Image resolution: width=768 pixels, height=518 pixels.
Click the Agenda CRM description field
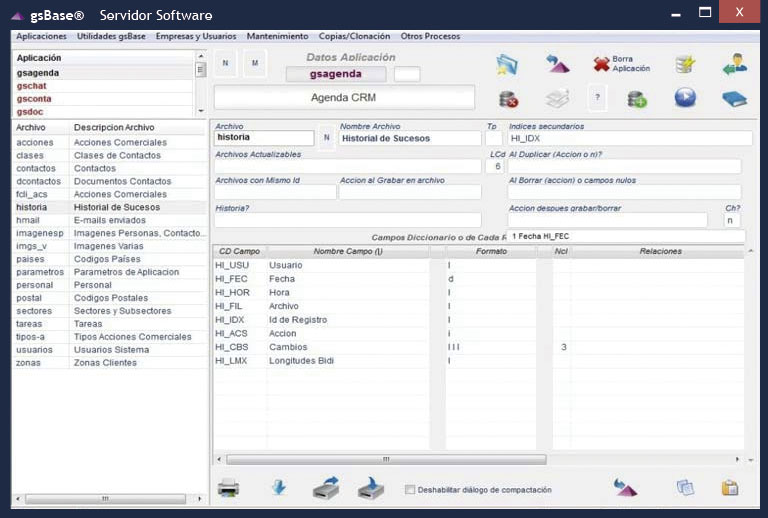(344, 97)
